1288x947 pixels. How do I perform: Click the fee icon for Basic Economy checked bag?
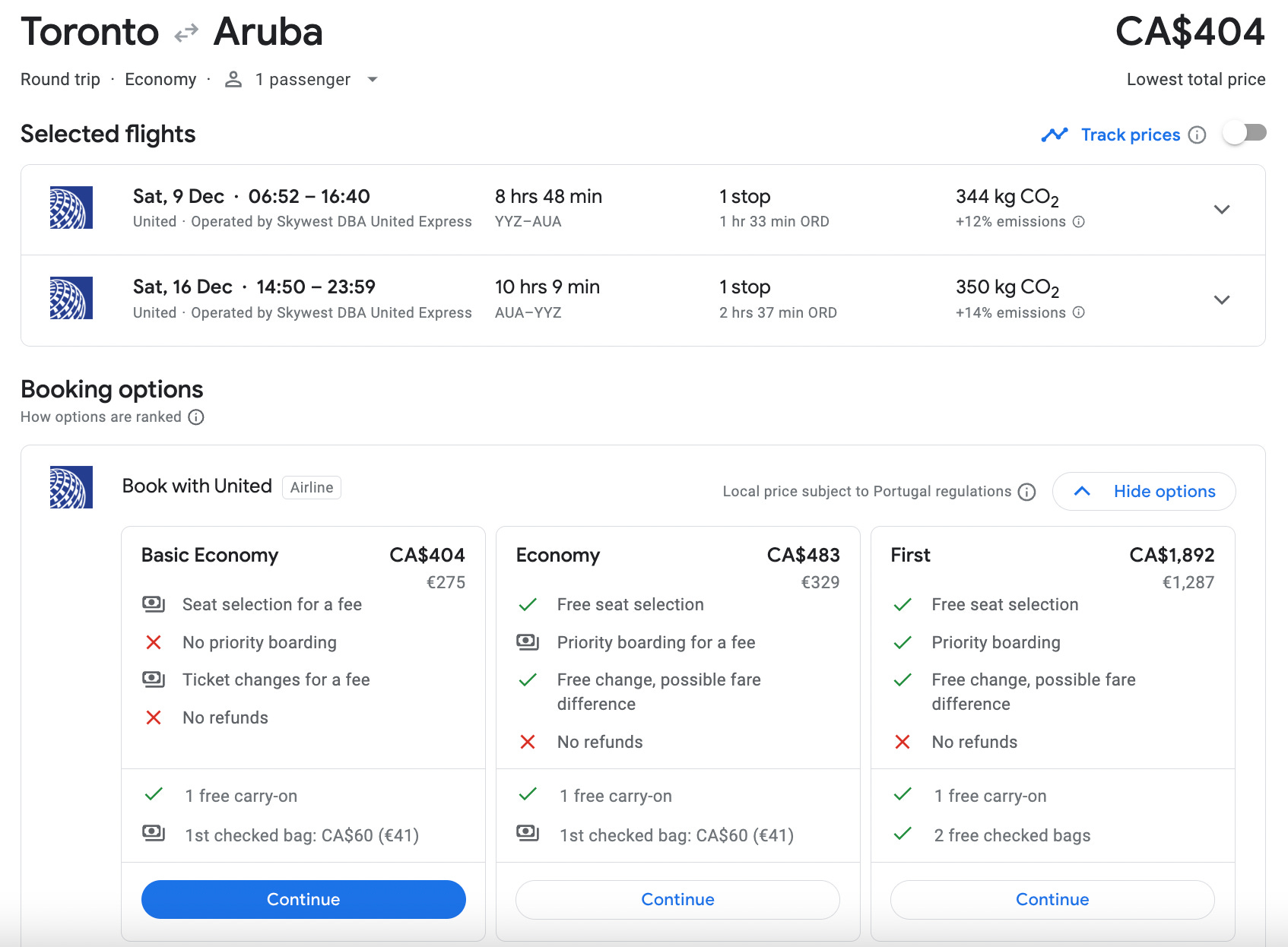pyautogui.click(x=154, y=834)
